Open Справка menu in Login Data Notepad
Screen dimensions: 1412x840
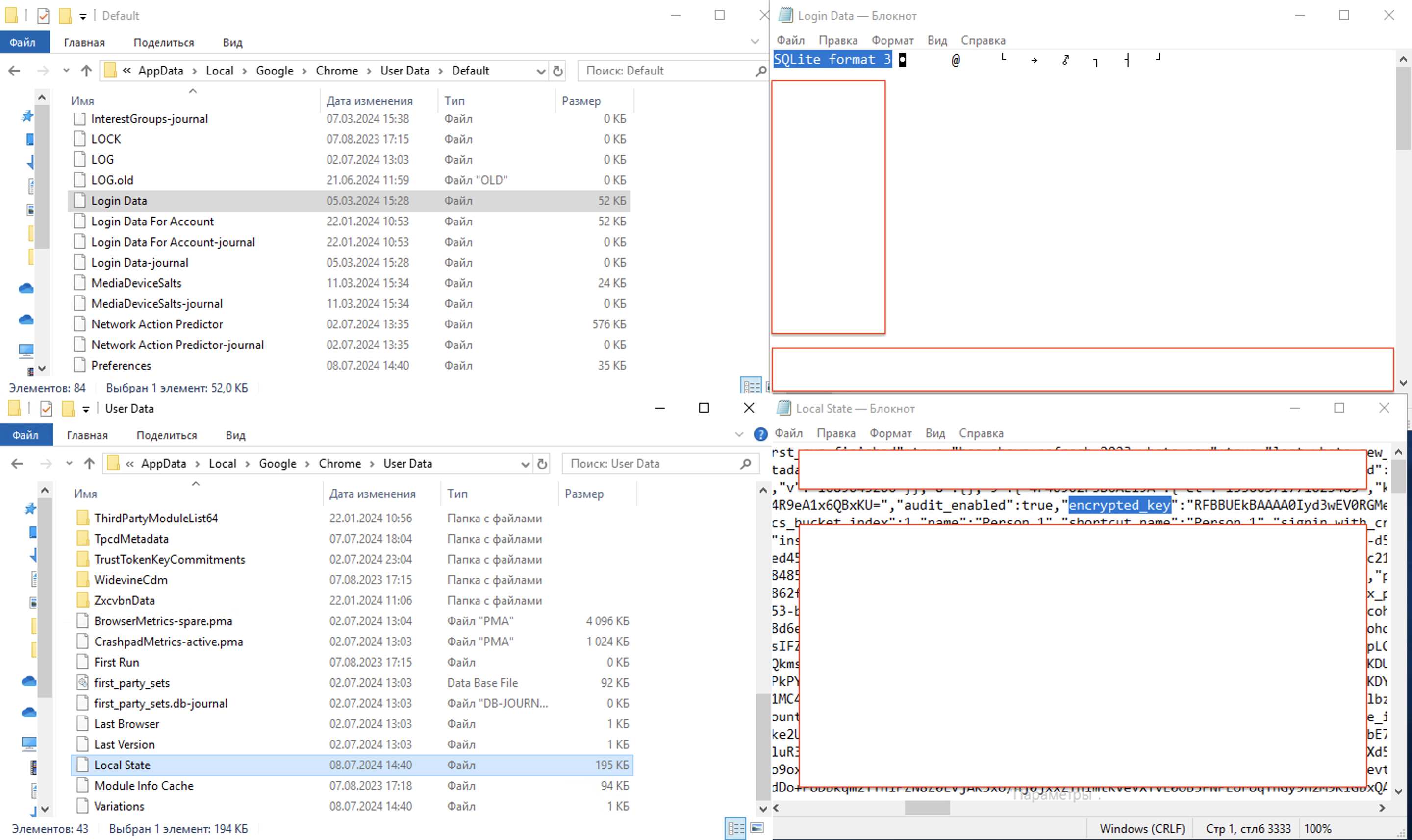(983, 40)
